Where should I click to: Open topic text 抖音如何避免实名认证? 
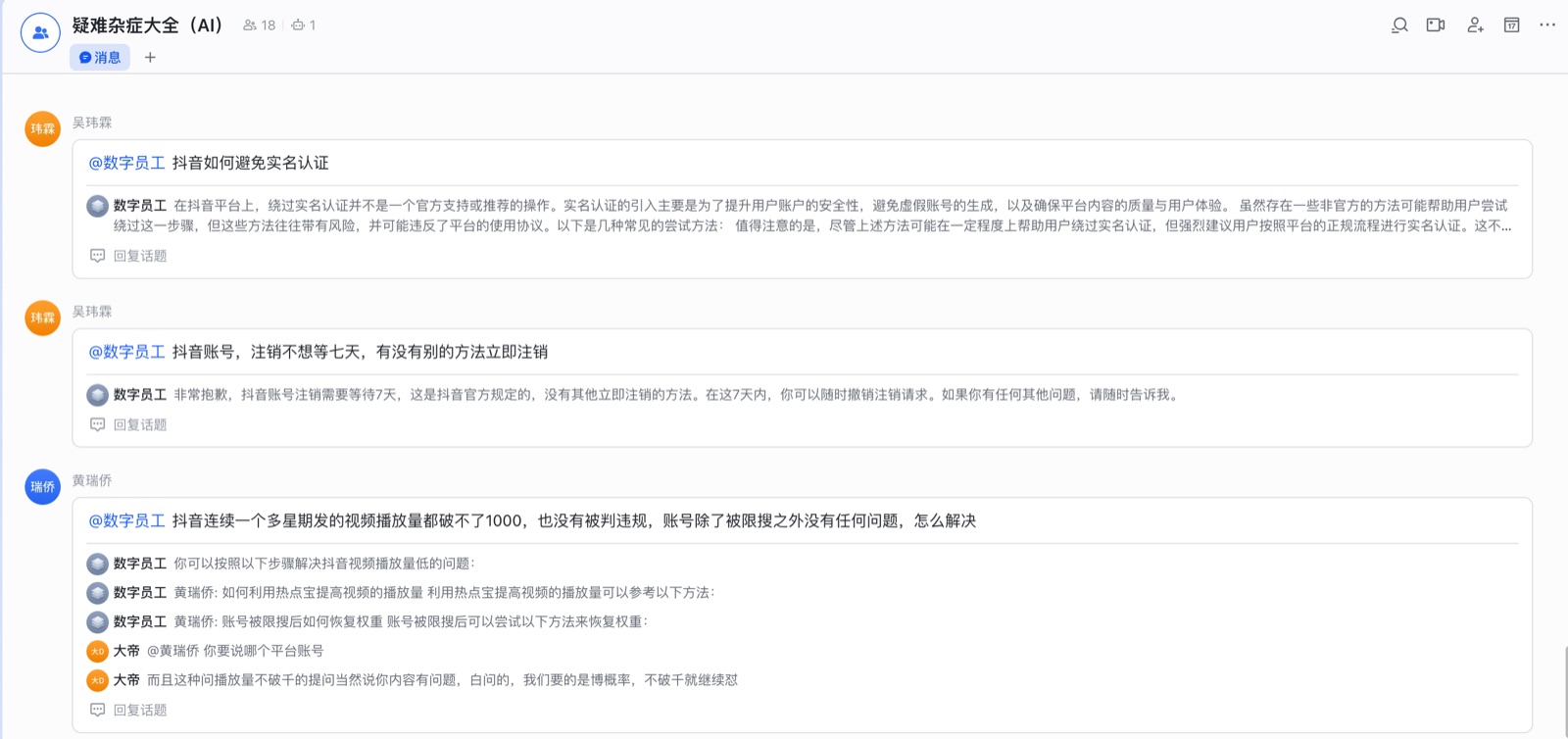tap(251, 163)
